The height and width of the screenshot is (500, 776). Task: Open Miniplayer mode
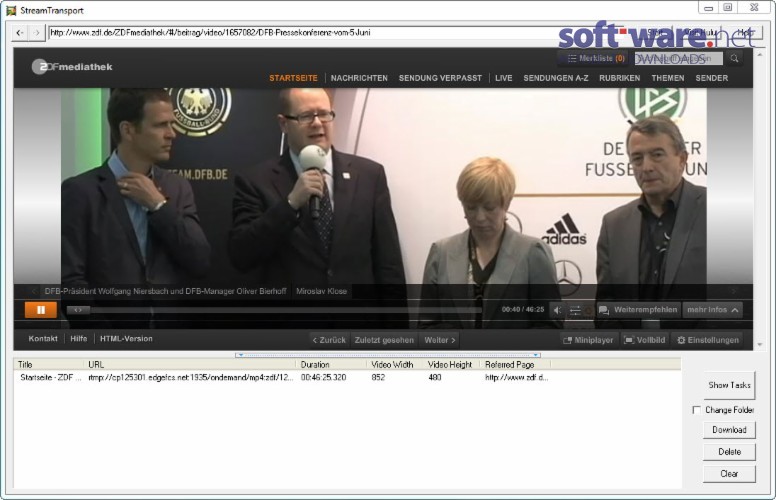[588, 340]
